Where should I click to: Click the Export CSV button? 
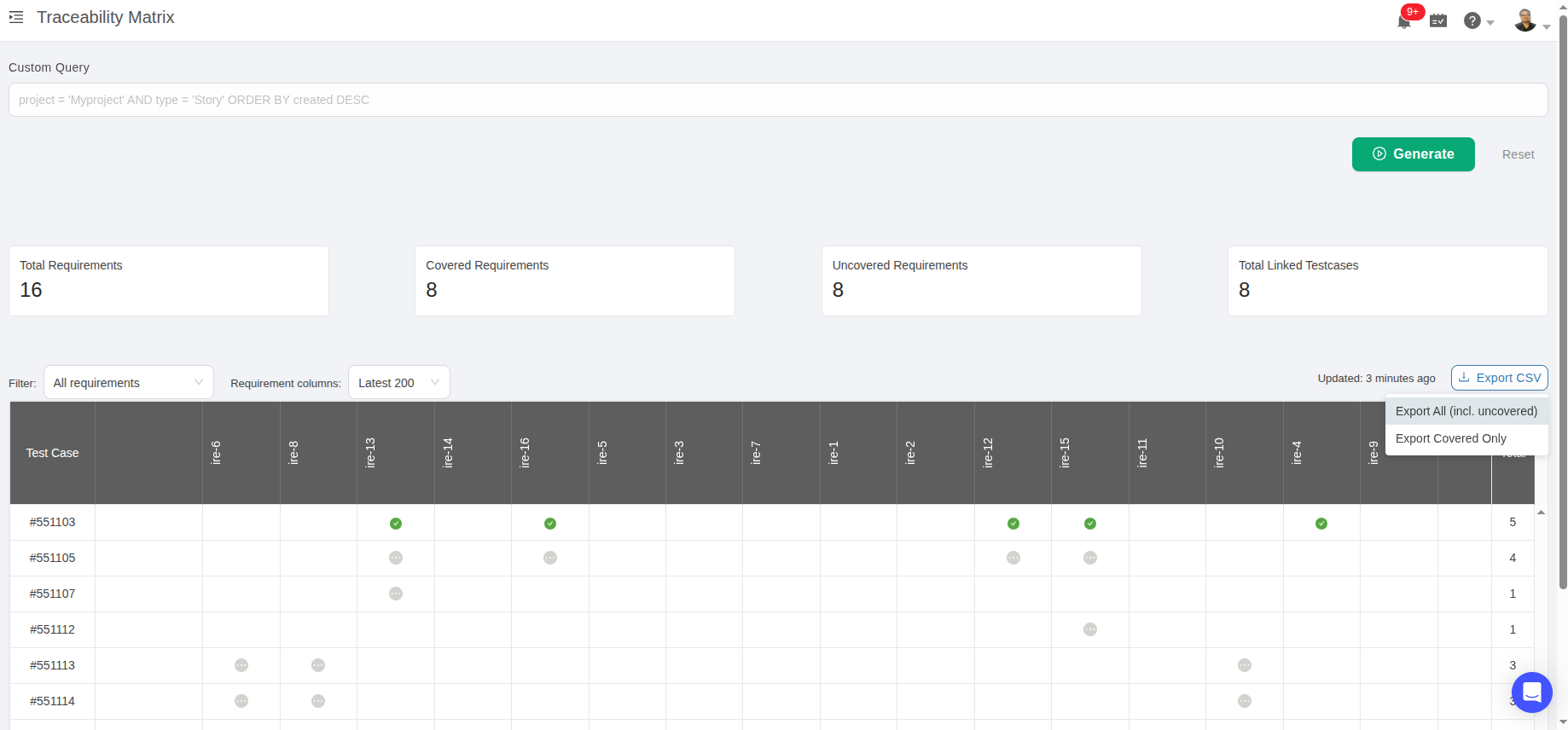1499,378
